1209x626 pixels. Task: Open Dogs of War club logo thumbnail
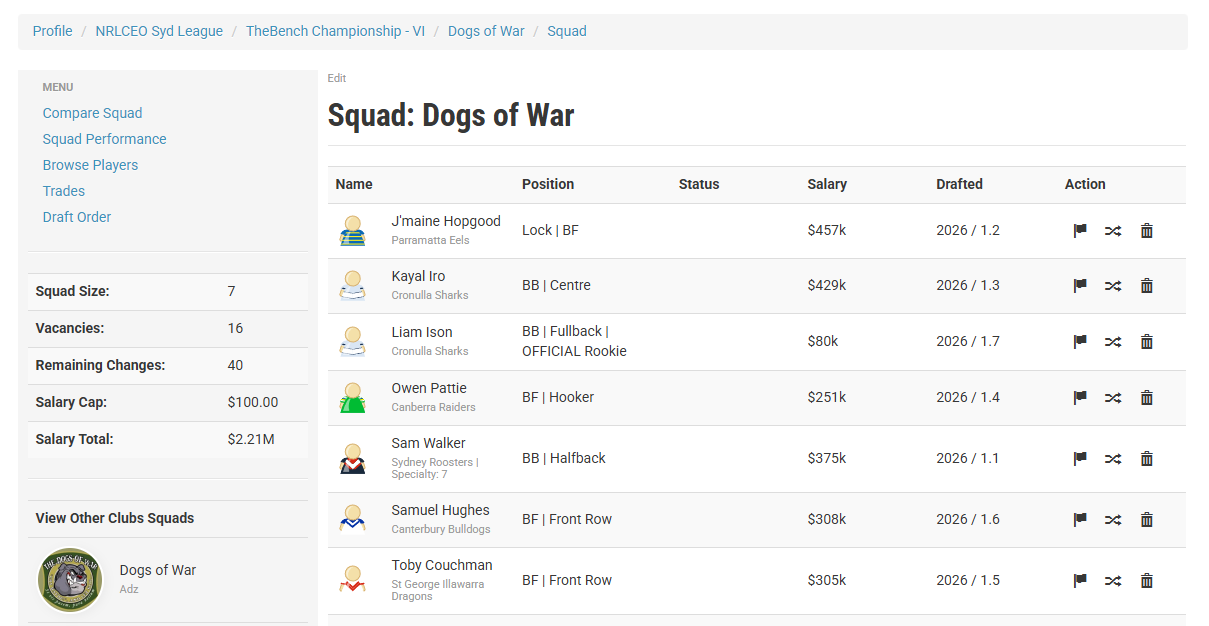(x=70, y=580)
